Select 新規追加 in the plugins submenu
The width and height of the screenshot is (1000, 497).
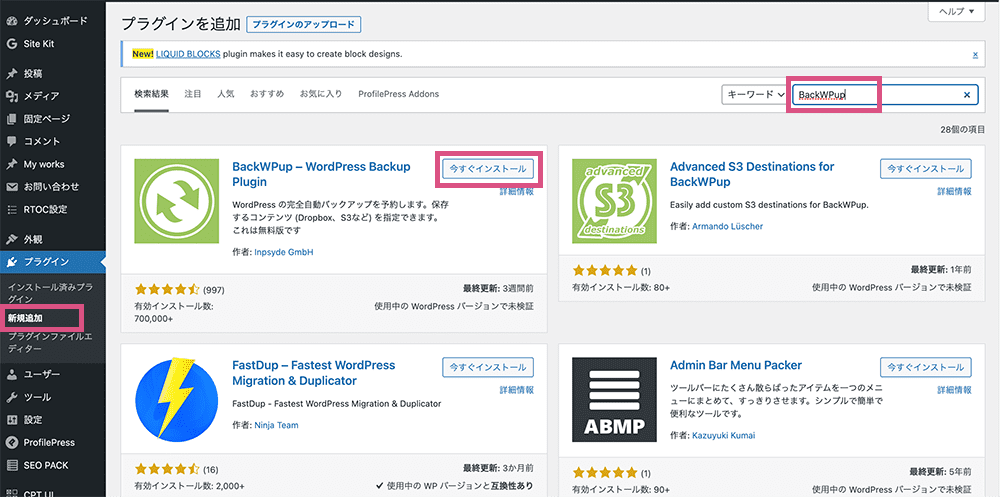click(x=26, y=318)
